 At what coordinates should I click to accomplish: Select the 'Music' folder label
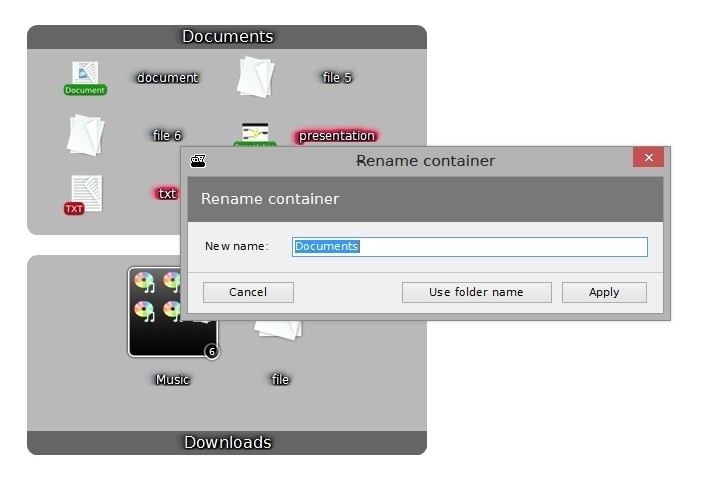pos(172,380)
